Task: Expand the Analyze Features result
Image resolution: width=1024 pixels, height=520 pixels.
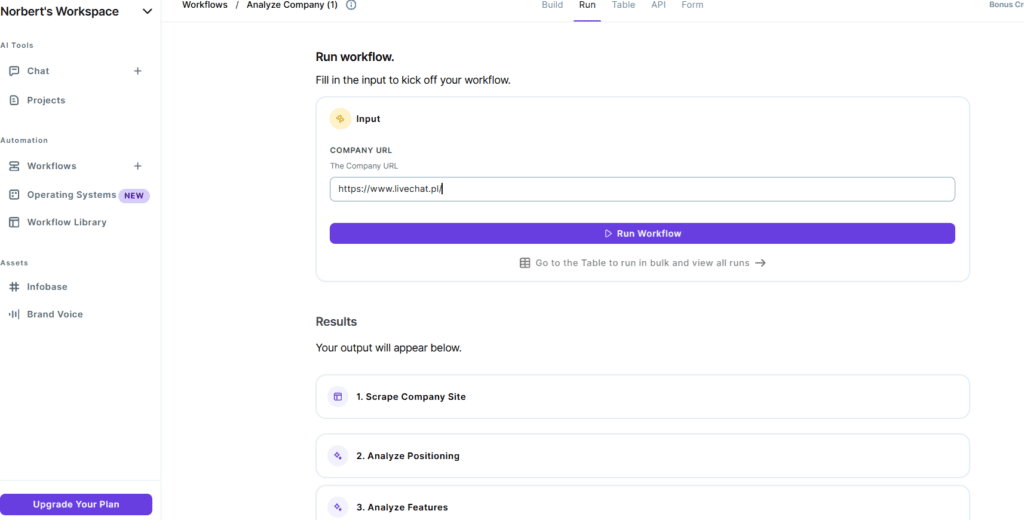Action: pyautogui.click(x=642, y=506)
